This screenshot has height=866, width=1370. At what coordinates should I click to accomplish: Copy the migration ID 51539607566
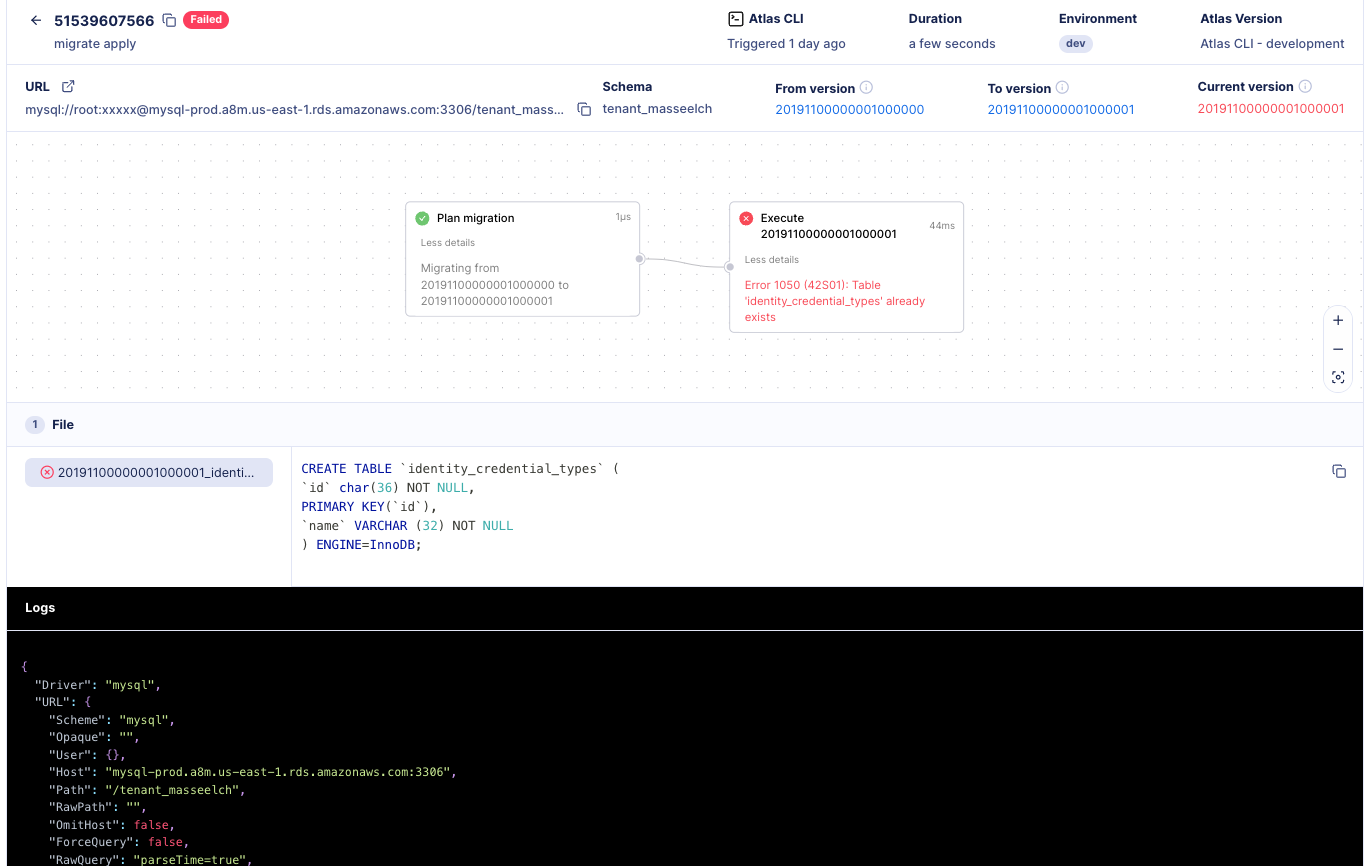tap(168, 20)
